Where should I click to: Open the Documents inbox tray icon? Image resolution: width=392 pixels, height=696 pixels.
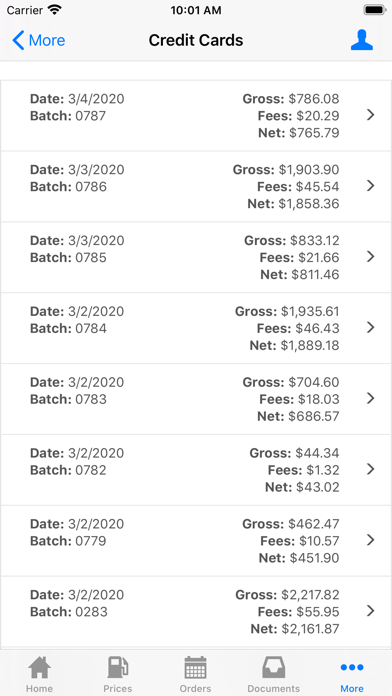click(x=273, y=667)
